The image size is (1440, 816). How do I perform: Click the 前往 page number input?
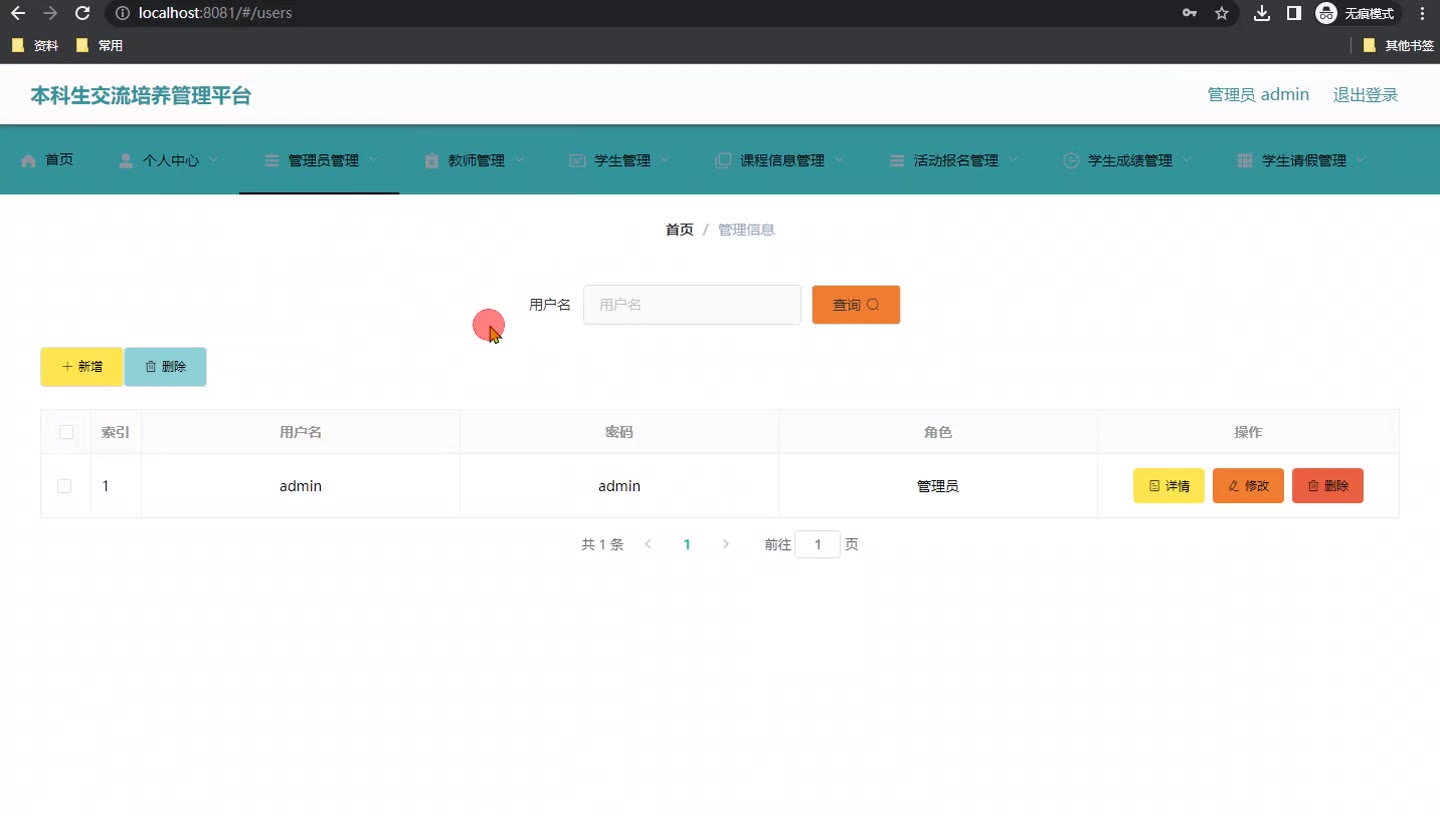(818, 545)
